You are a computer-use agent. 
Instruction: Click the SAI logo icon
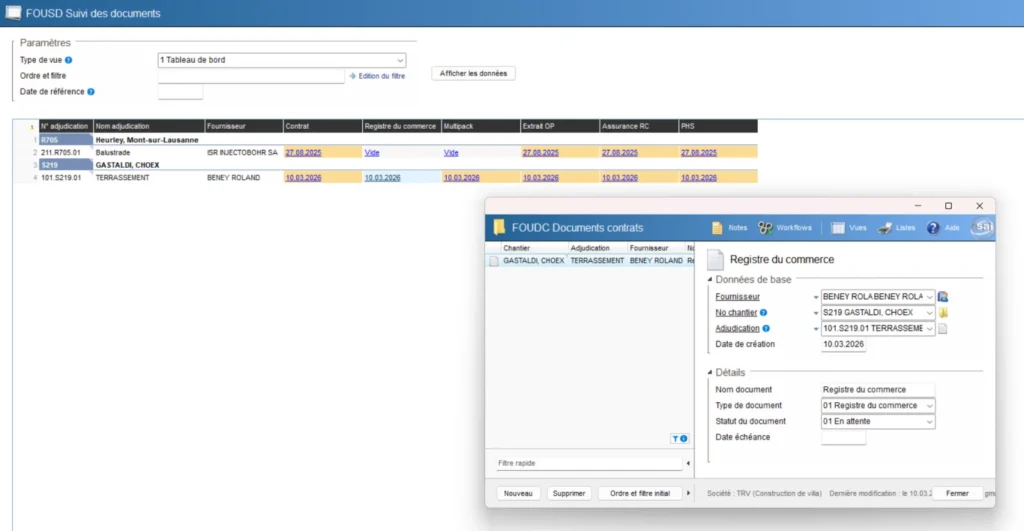click(x=982, y=227)
